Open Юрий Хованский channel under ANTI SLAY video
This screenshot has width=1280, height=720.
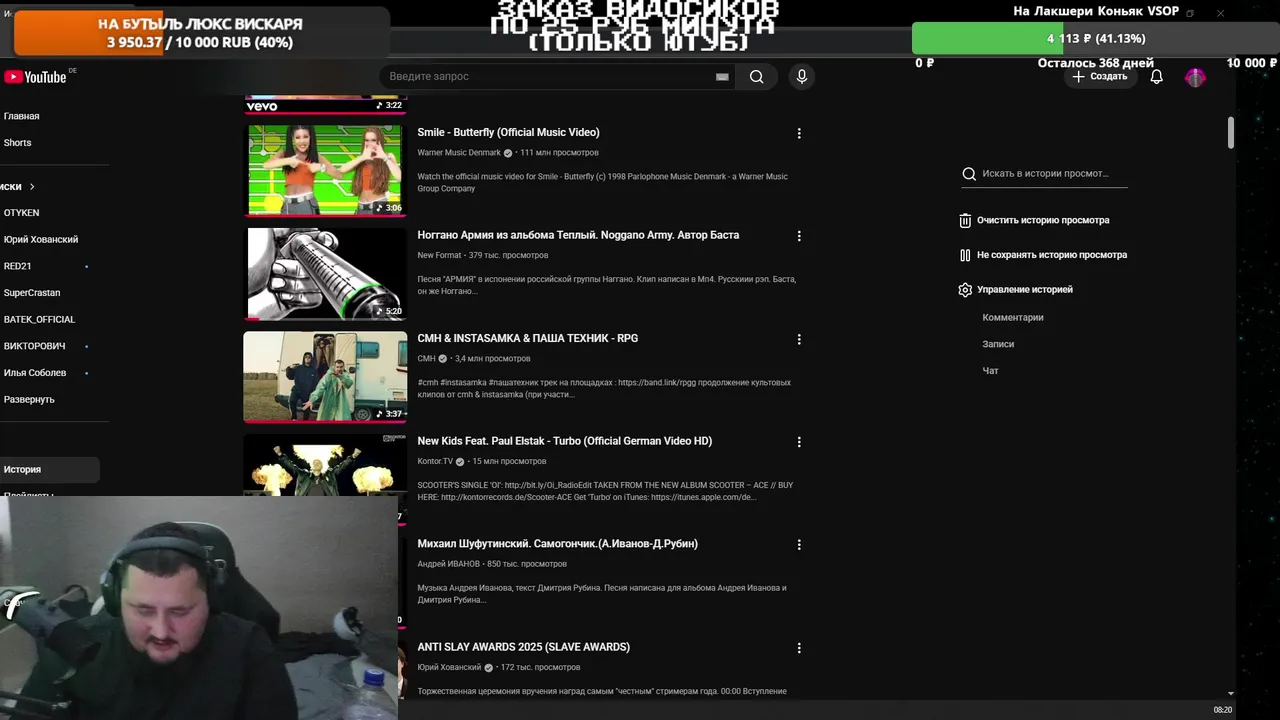click(449, 668)
